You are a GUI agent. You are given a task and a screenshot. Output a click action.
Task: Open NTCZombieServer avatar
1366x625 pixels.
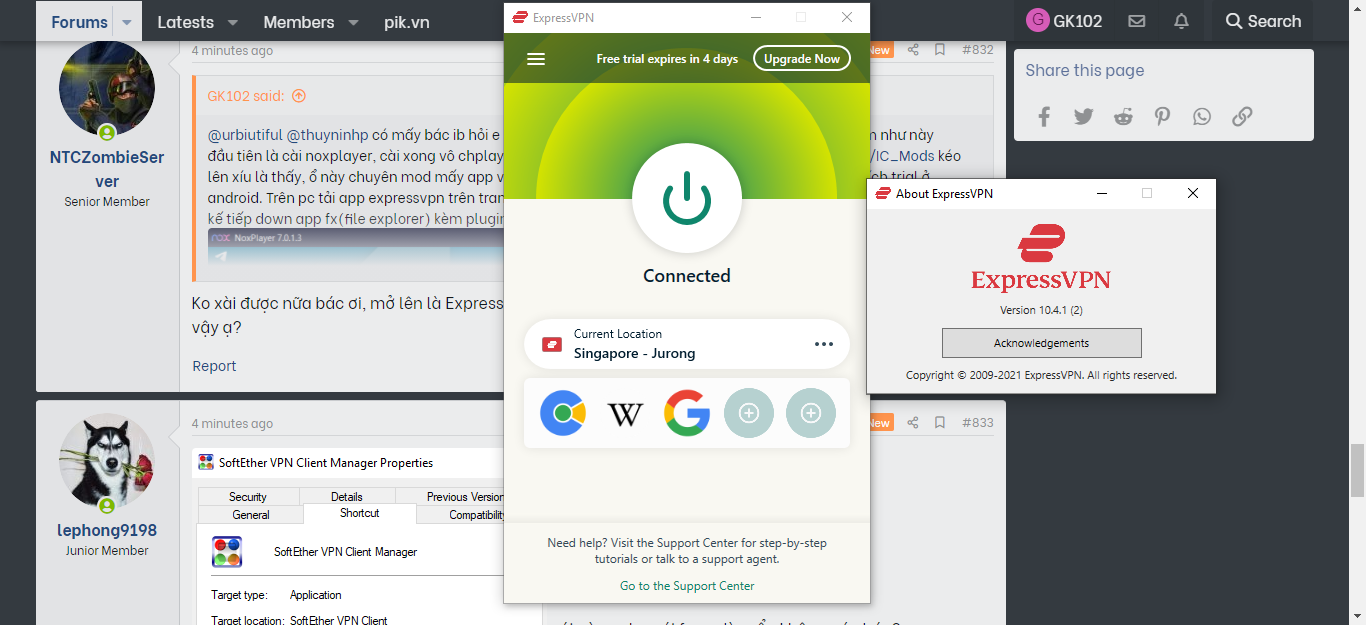107,89
